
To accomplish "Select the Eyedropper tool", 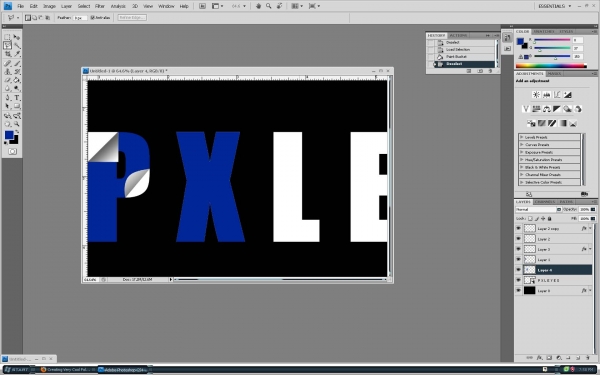I will click(x=17, y=54).
